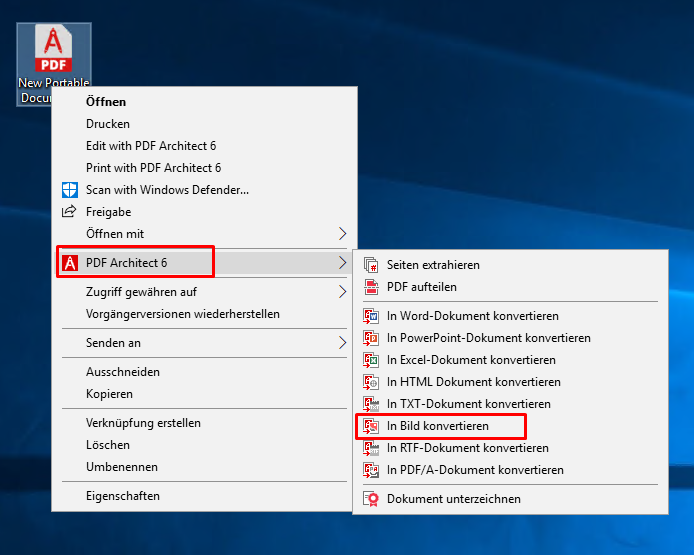Screen dimensions: 694x555
Task: Expand the Öffnen mit submenu arrow
Action: point(343,234)
